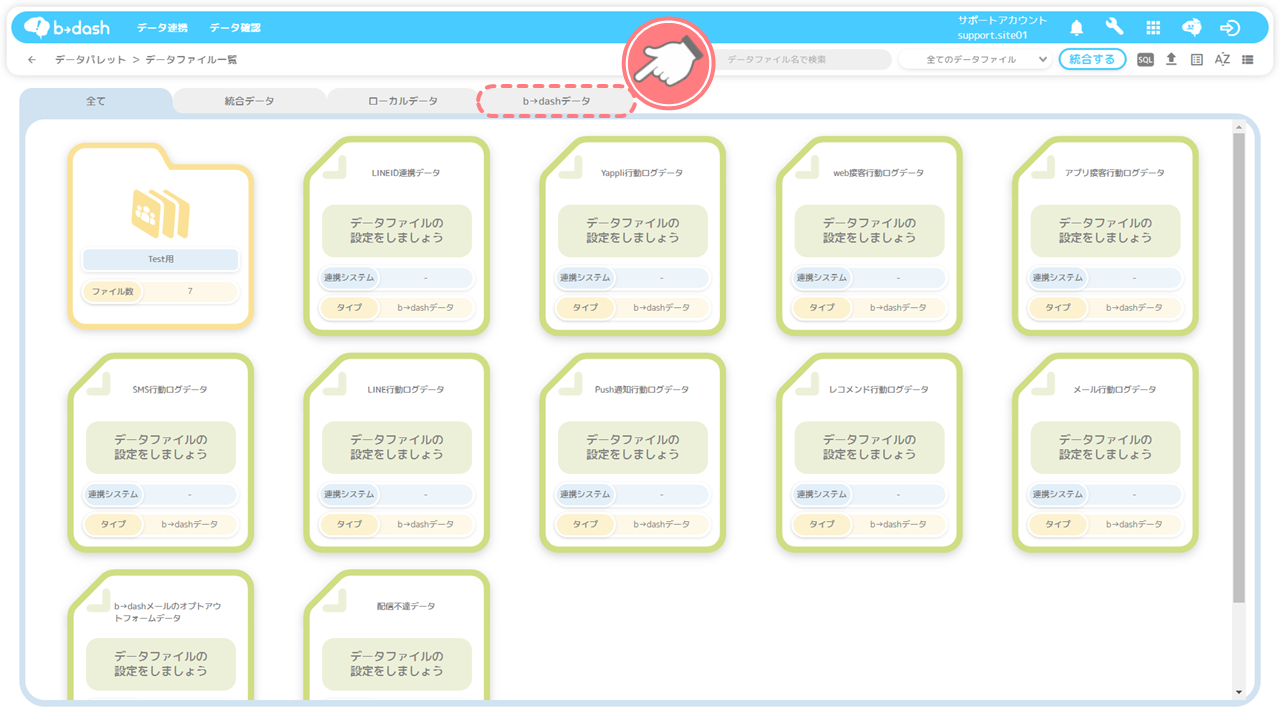1280x720 pixels.
Task: Open the レコメンド行動ログデータ file card
Action: [x=869, y=452]
